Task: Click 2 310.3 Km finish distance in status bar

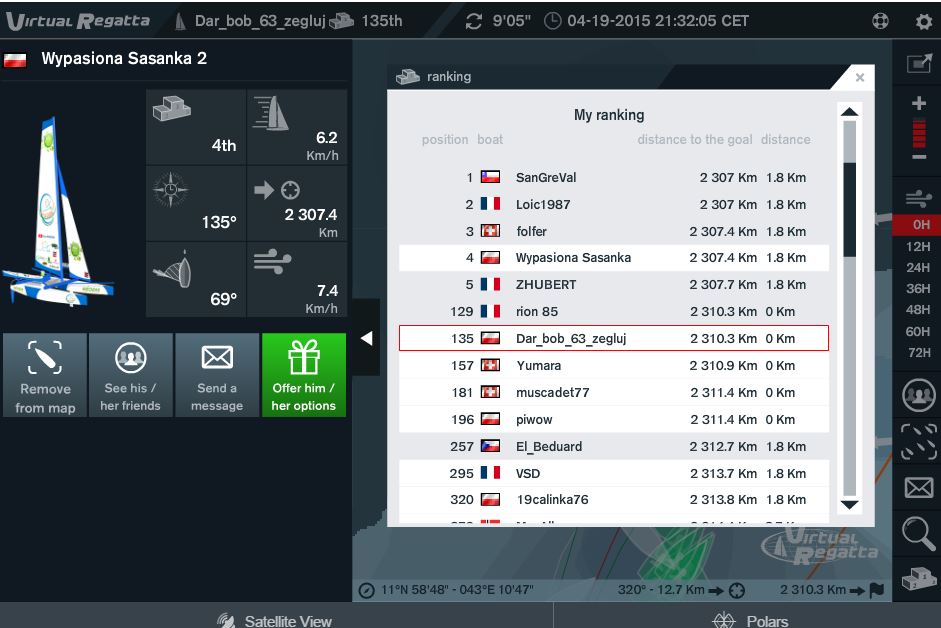Action: click(813, 590)
